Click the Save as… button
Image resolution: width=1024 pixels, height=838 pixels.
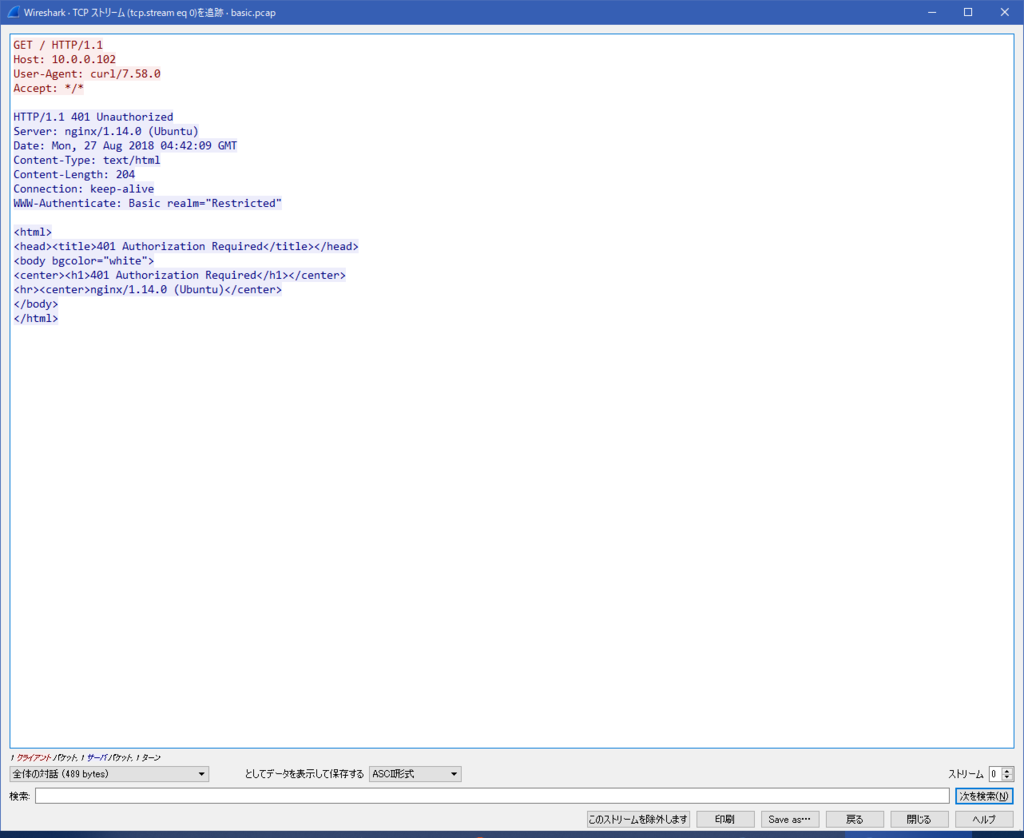[x=790, y=819]
